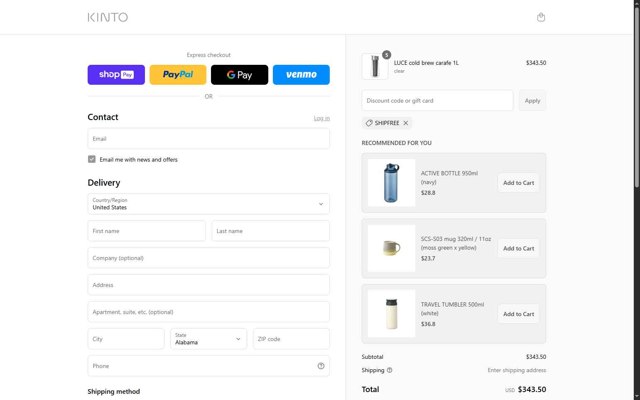
Task: Focus the Discount code or gift card field
Action: (x=437, y=100)
